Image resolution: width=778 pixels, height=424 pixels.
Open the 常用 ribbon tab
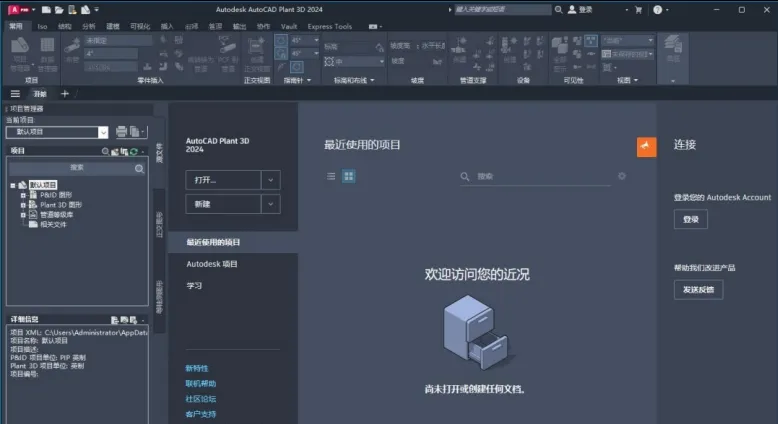pyautogui.click(x=16, y=26)
